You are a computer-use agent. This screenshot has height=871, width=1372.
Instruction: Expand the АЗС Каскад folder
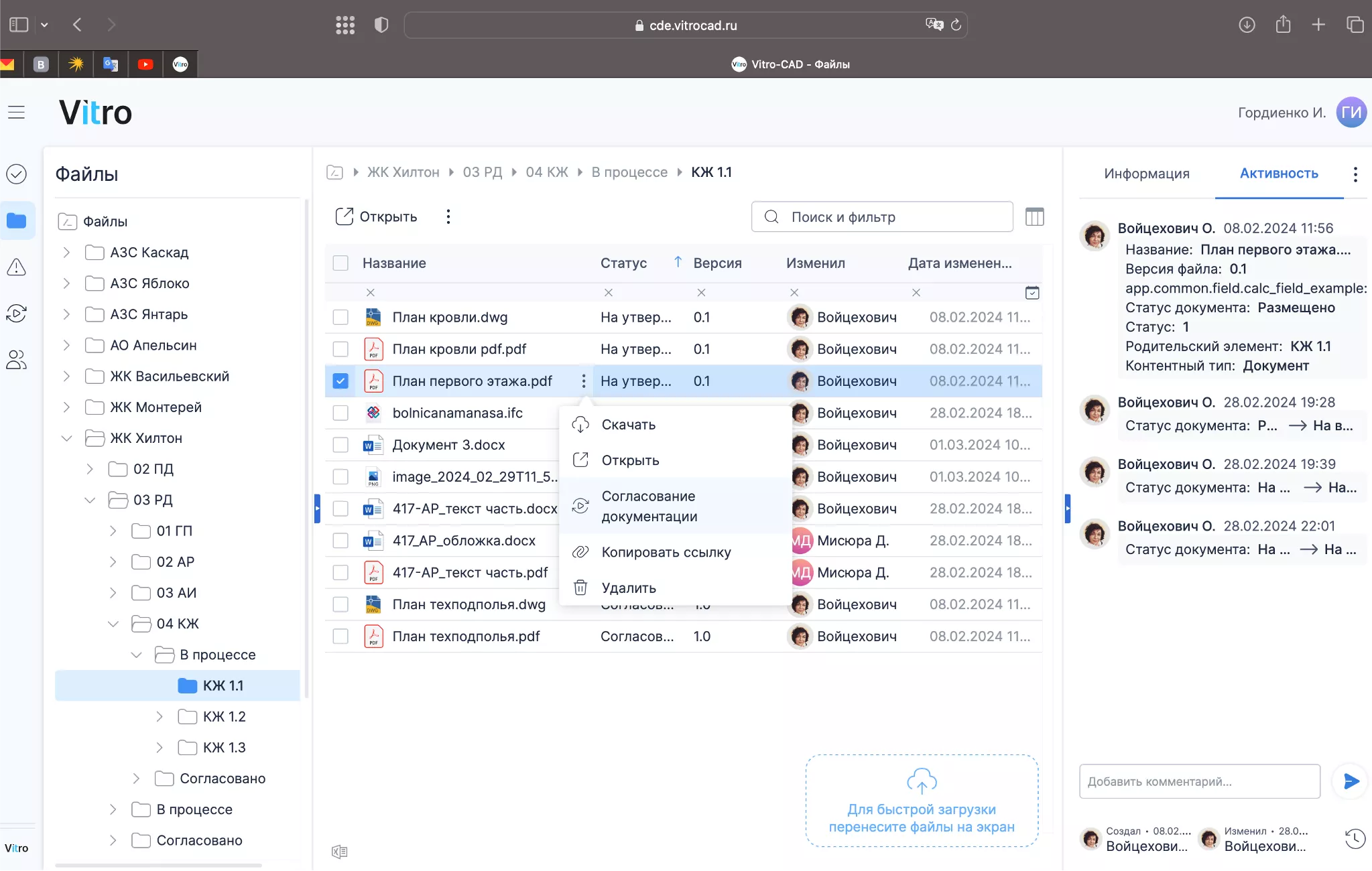[x=66, y=253]
